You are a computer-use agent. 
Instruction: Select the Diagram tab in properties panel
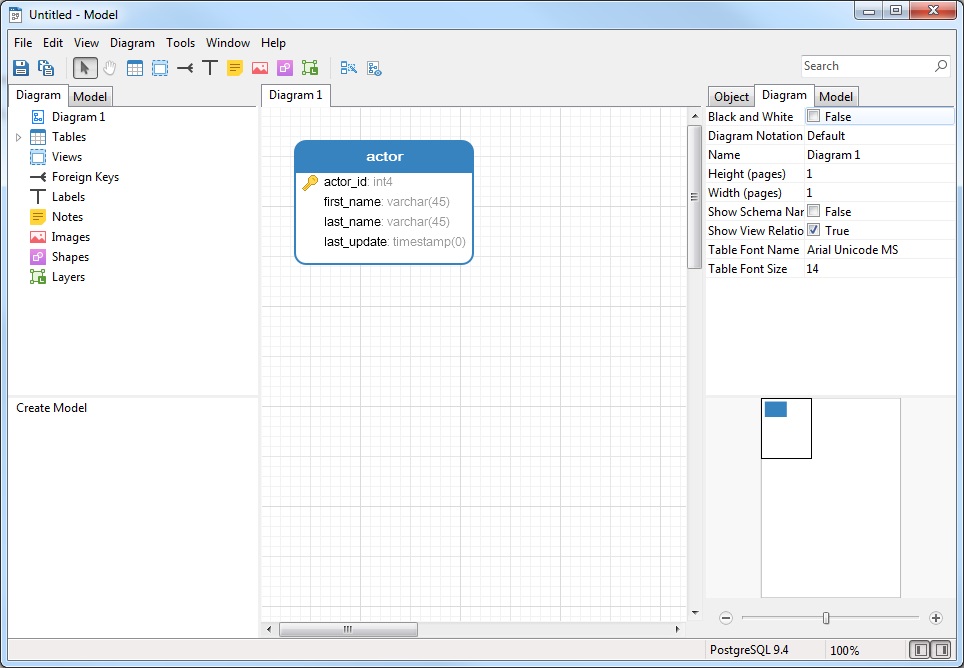coord(784,95)
